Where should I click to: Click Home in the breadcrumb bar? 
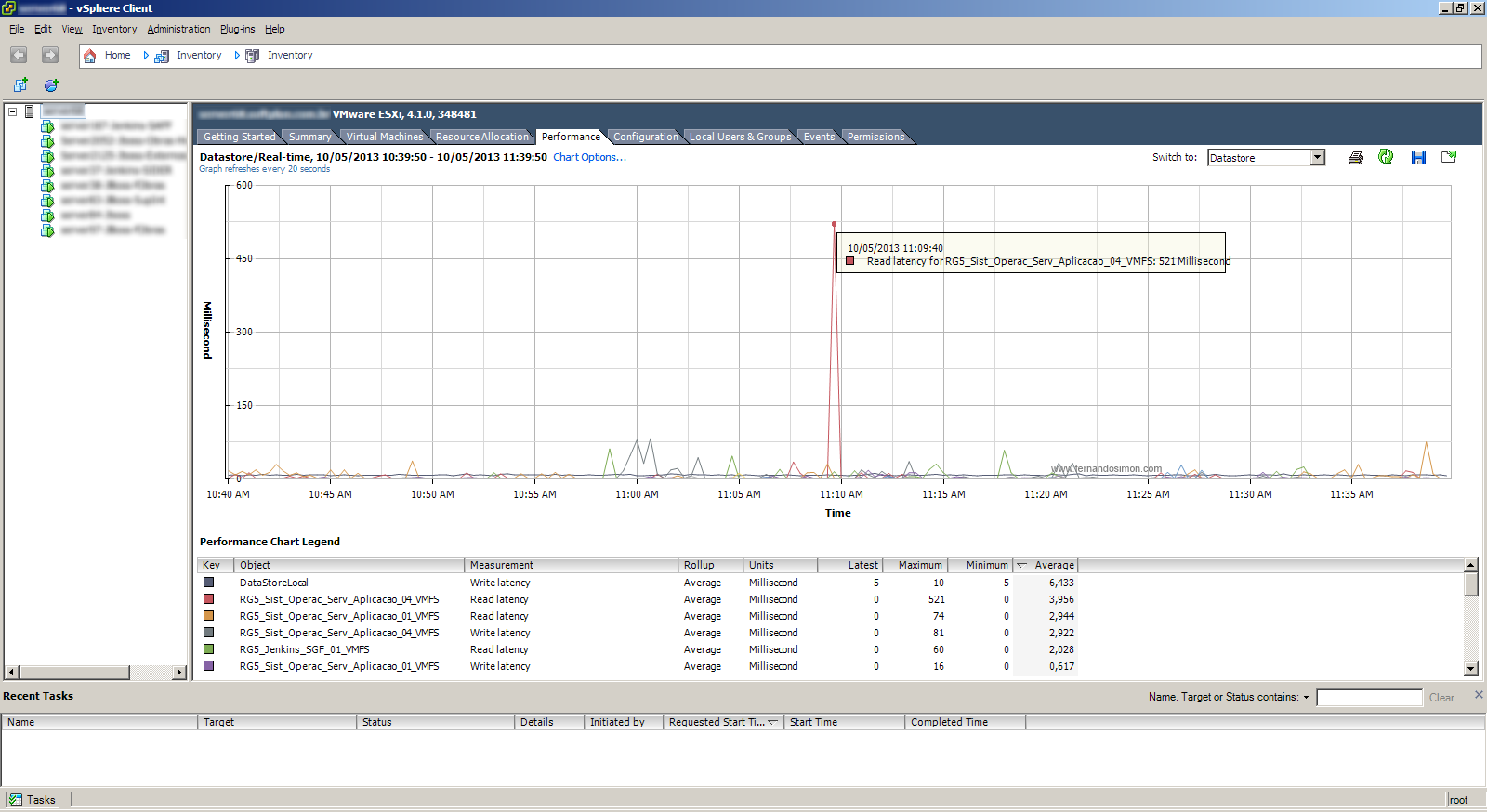(117, 56)
